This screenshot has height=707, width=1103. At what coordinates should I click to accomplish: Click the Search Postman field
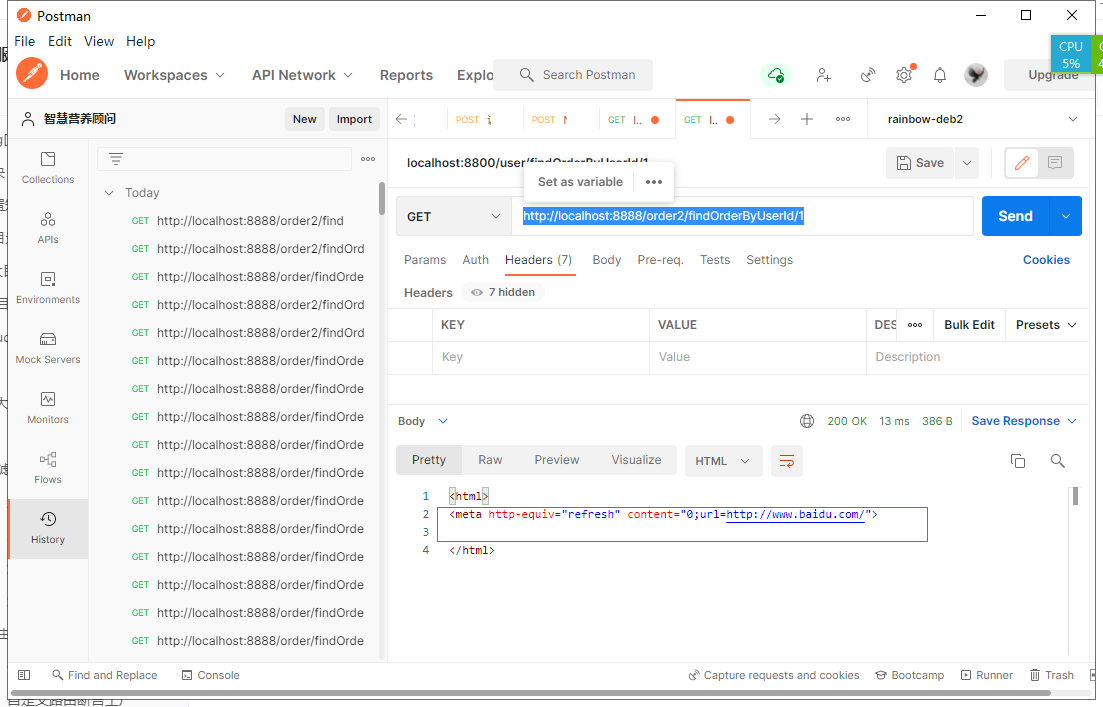click(x=573, y=75)
